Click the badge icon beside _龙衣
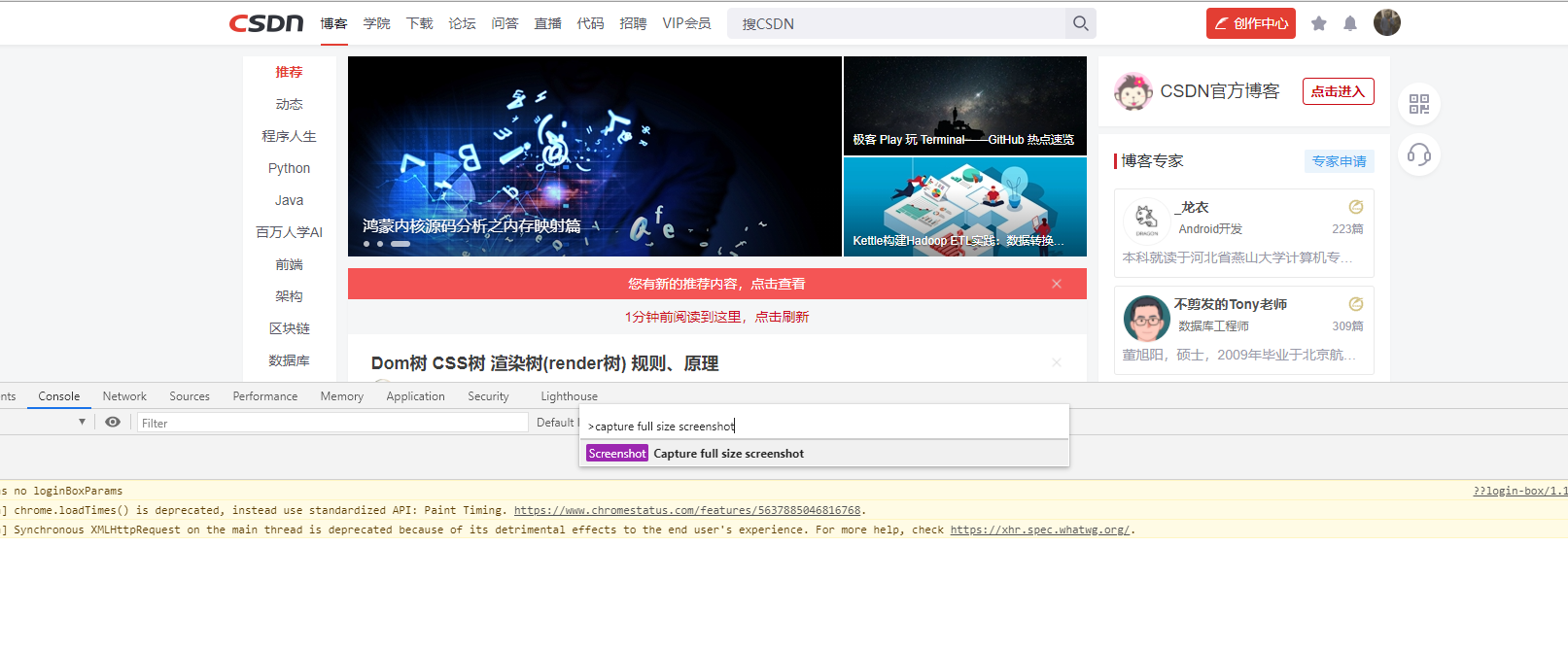The image size is (1568, 649). [1356, 207]
